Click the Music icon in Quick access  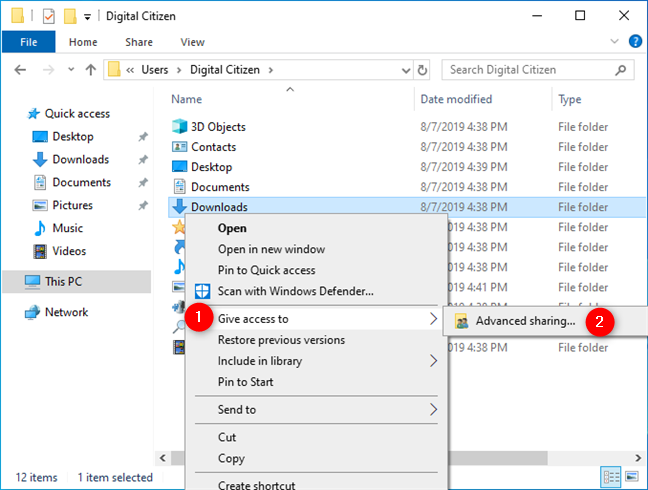(x=40, y=228)
